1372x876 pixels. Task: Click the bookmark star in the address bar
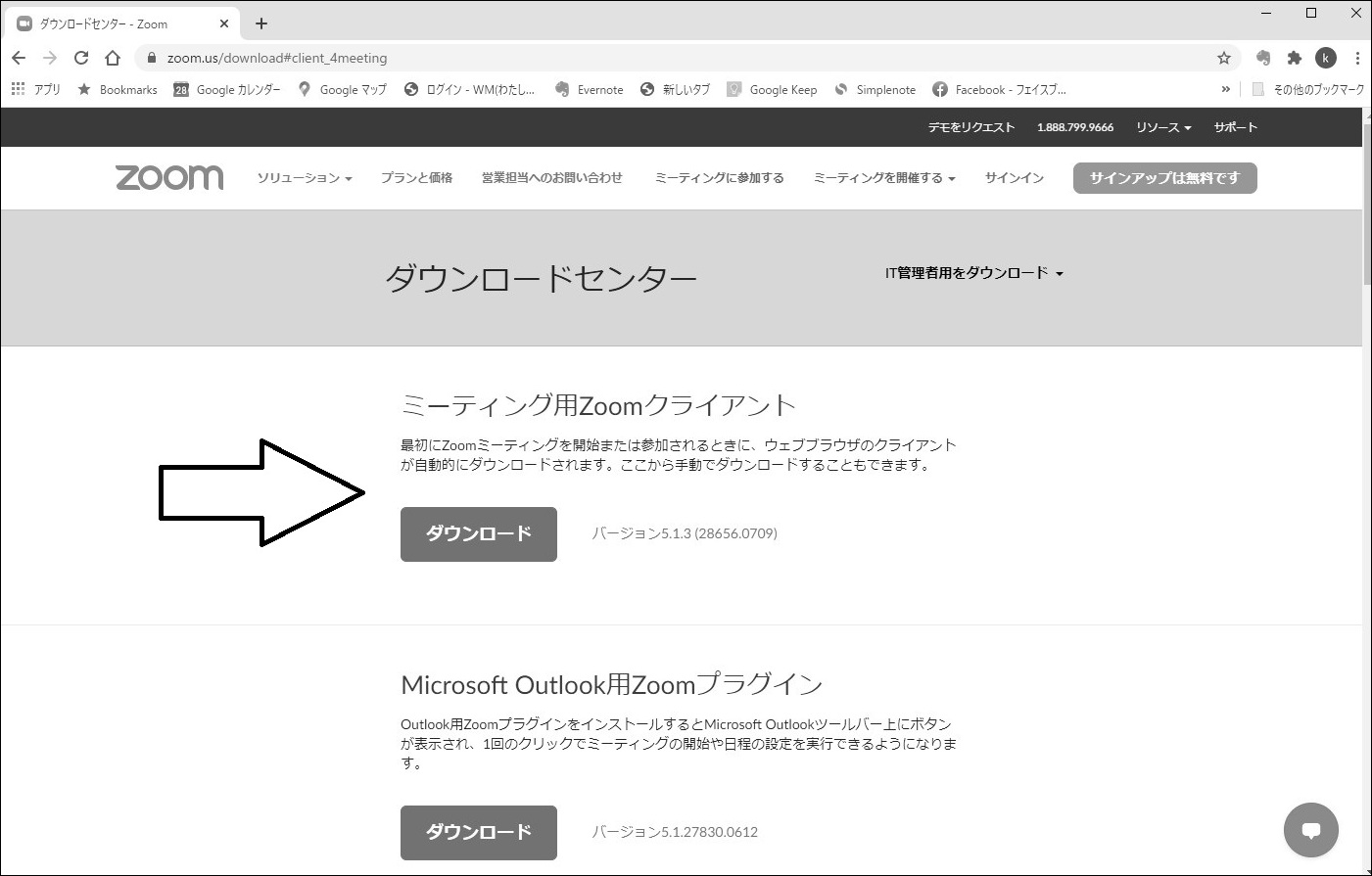(x=1223, y=58)
